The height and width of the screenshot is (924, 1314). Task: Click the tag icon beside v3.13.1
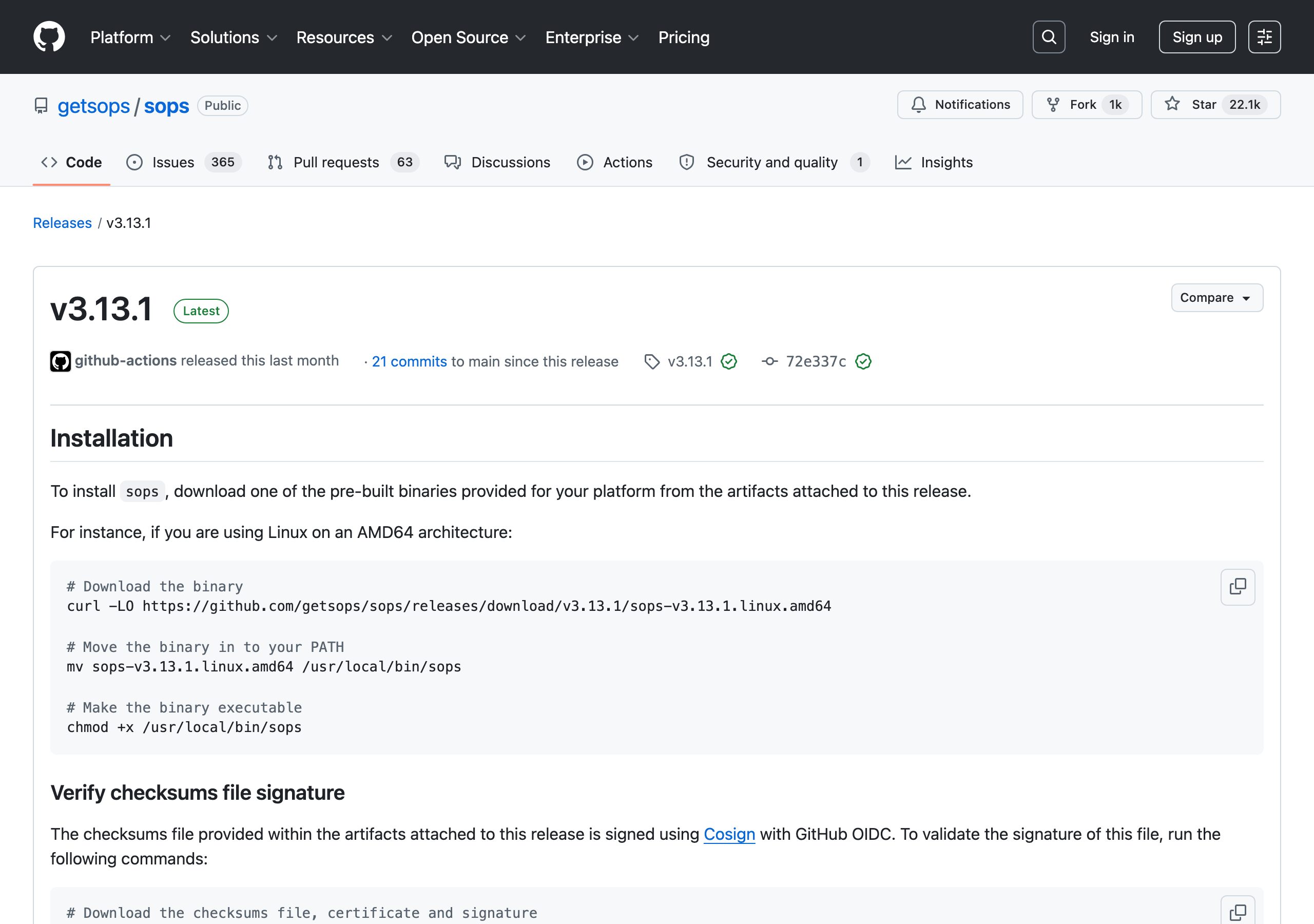[652, 362]
